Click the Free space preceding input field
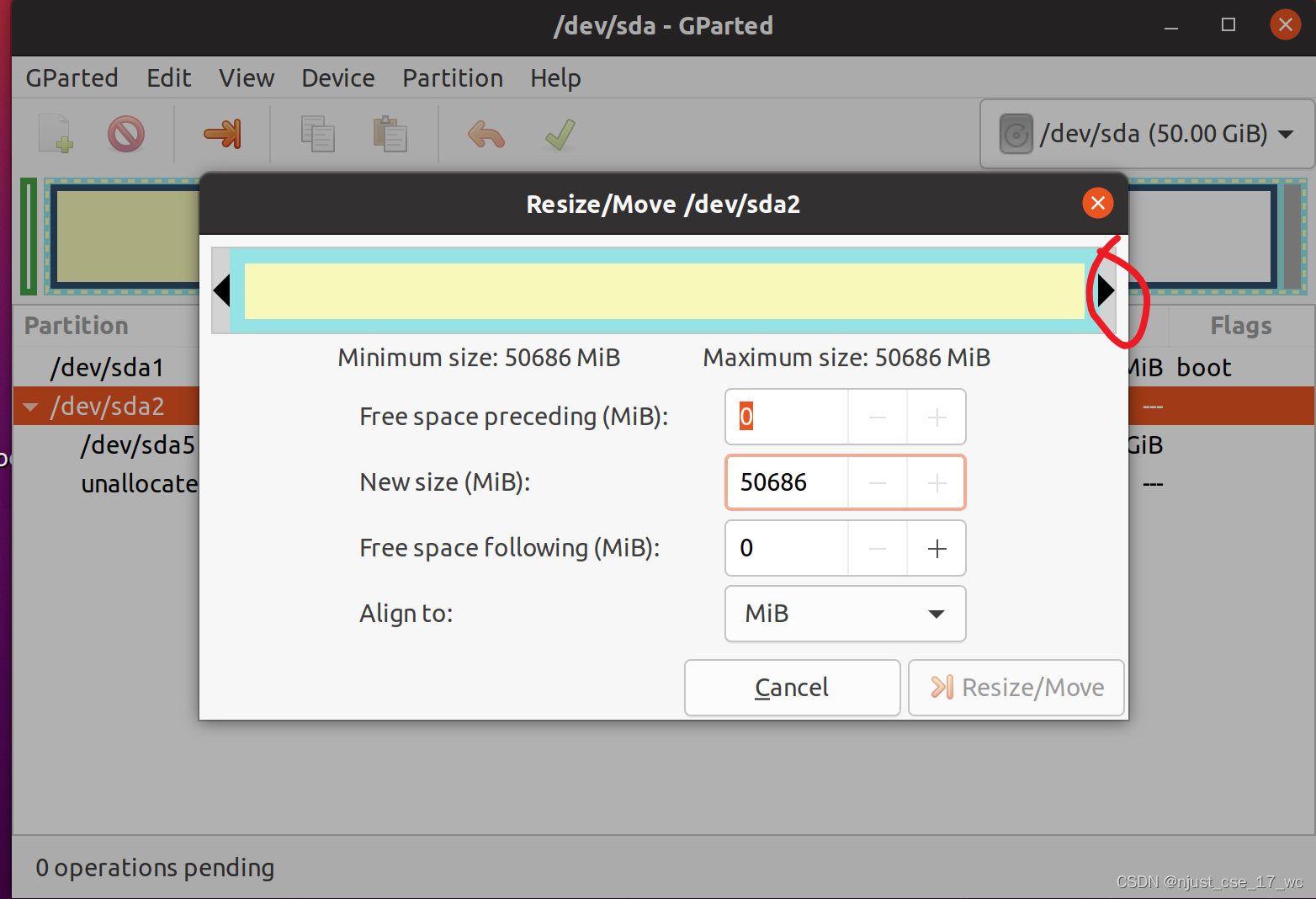Viewport: 1316px width, 899px height. point(787,417)
